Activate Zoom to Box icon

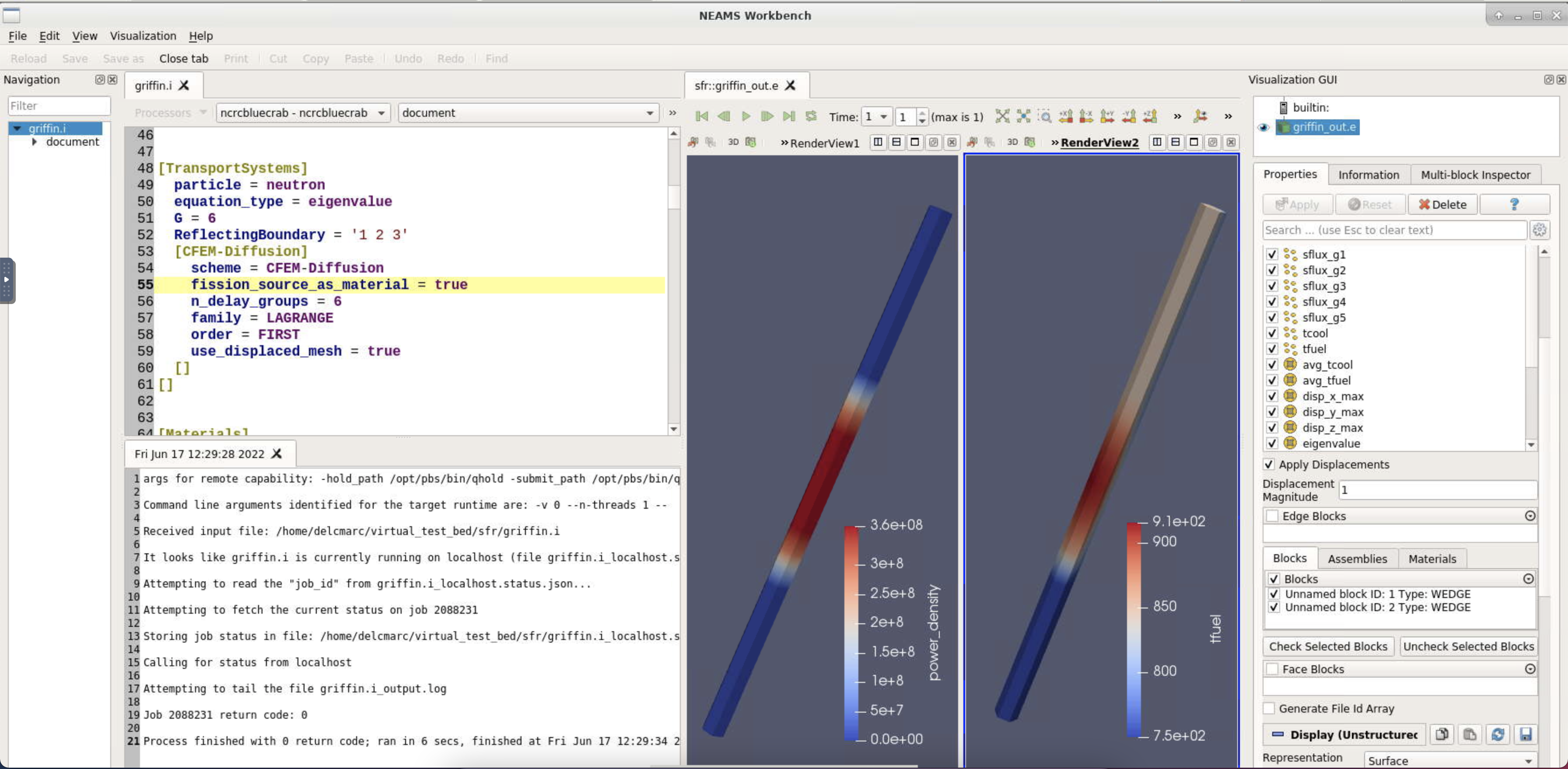point(1044,116)
